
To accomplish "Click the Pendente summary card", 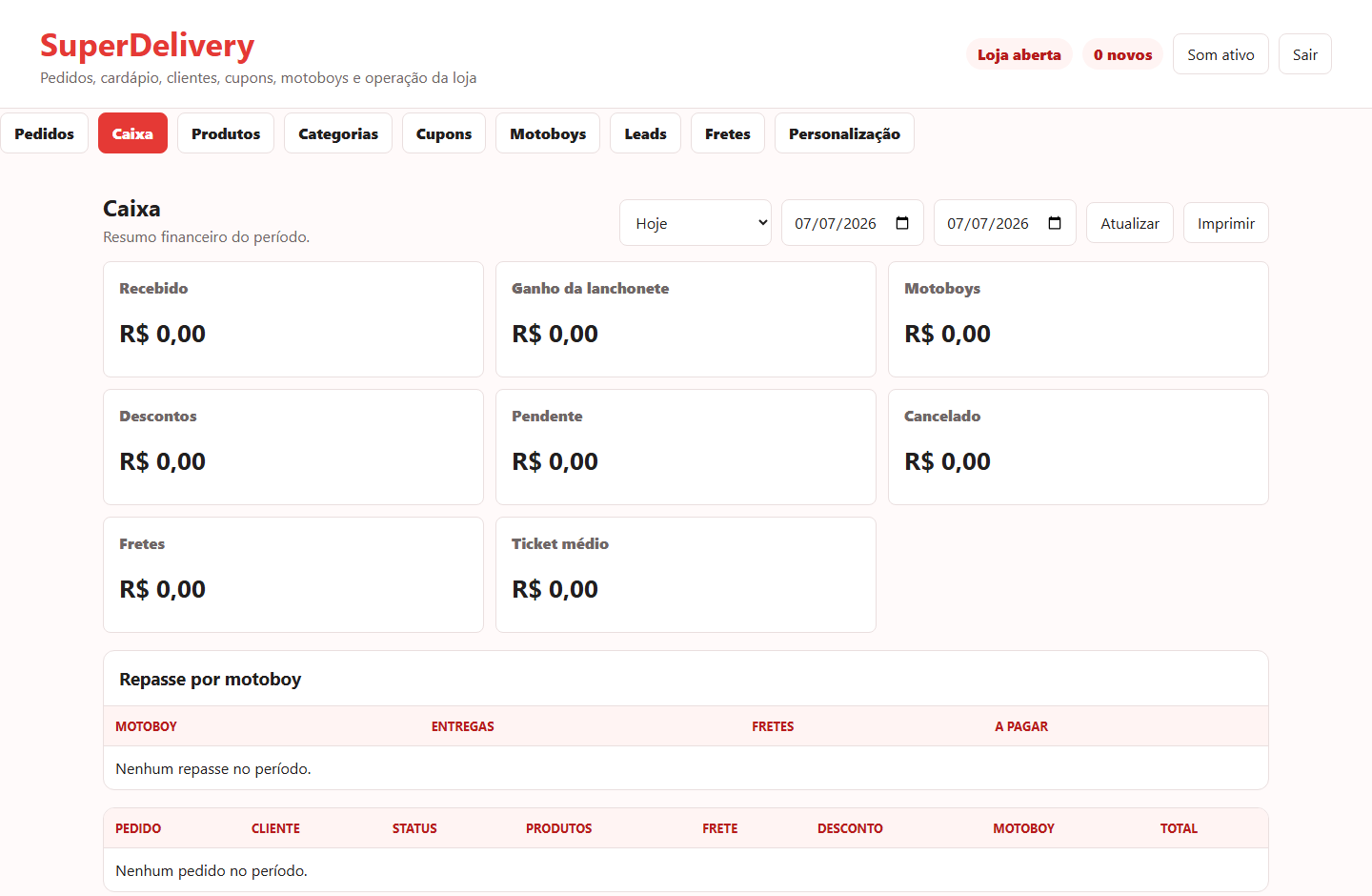I will tap(686, 447).
